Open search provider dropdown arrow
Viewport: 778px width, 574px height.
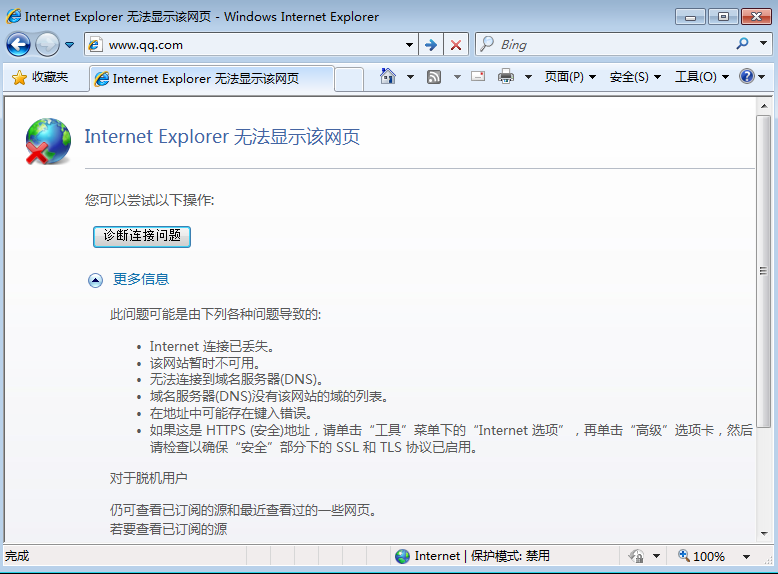tap(763, 44)
